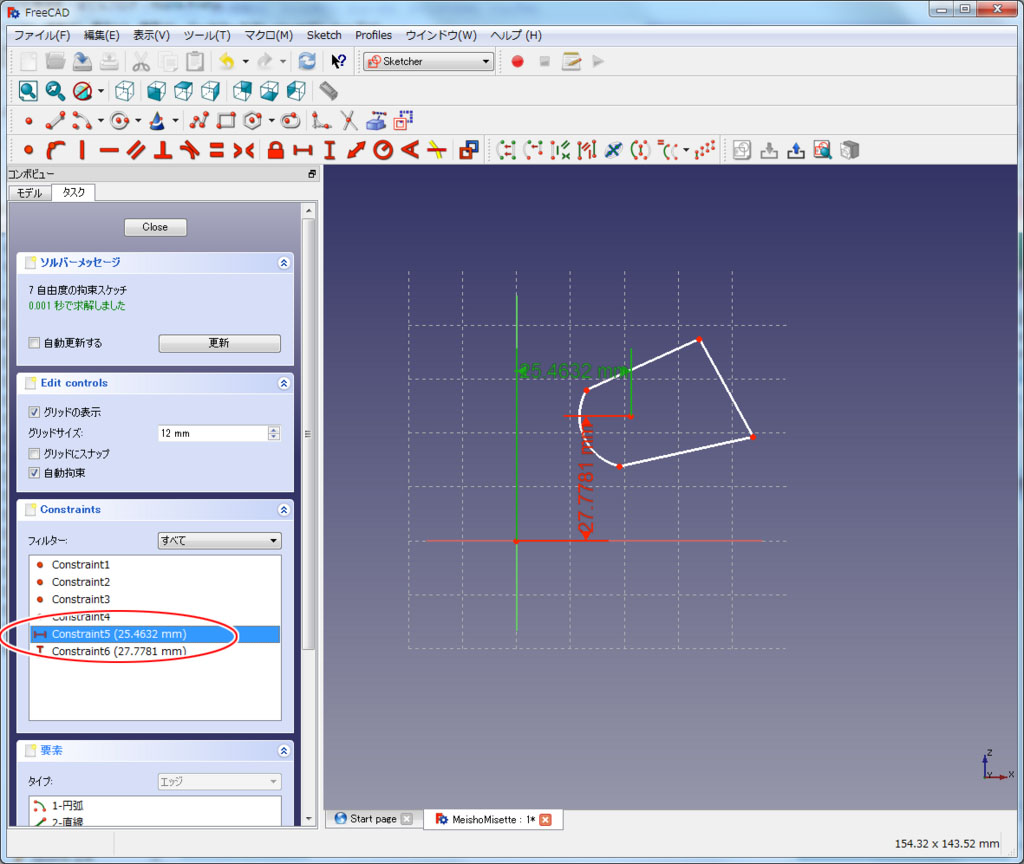
Task: Select the create circle tool
Action: click(x=120, y=121)
